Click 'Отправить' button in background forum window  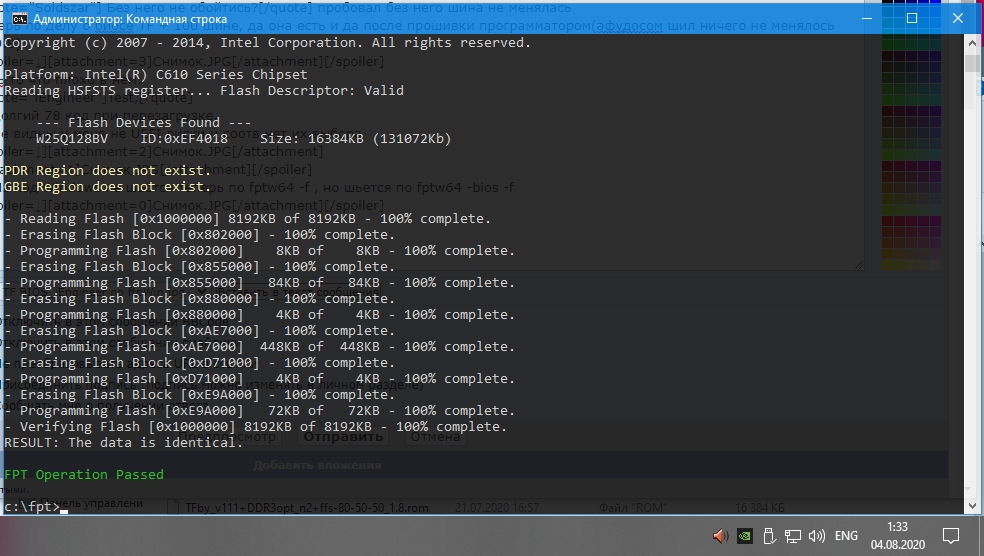tap(343, 437)
